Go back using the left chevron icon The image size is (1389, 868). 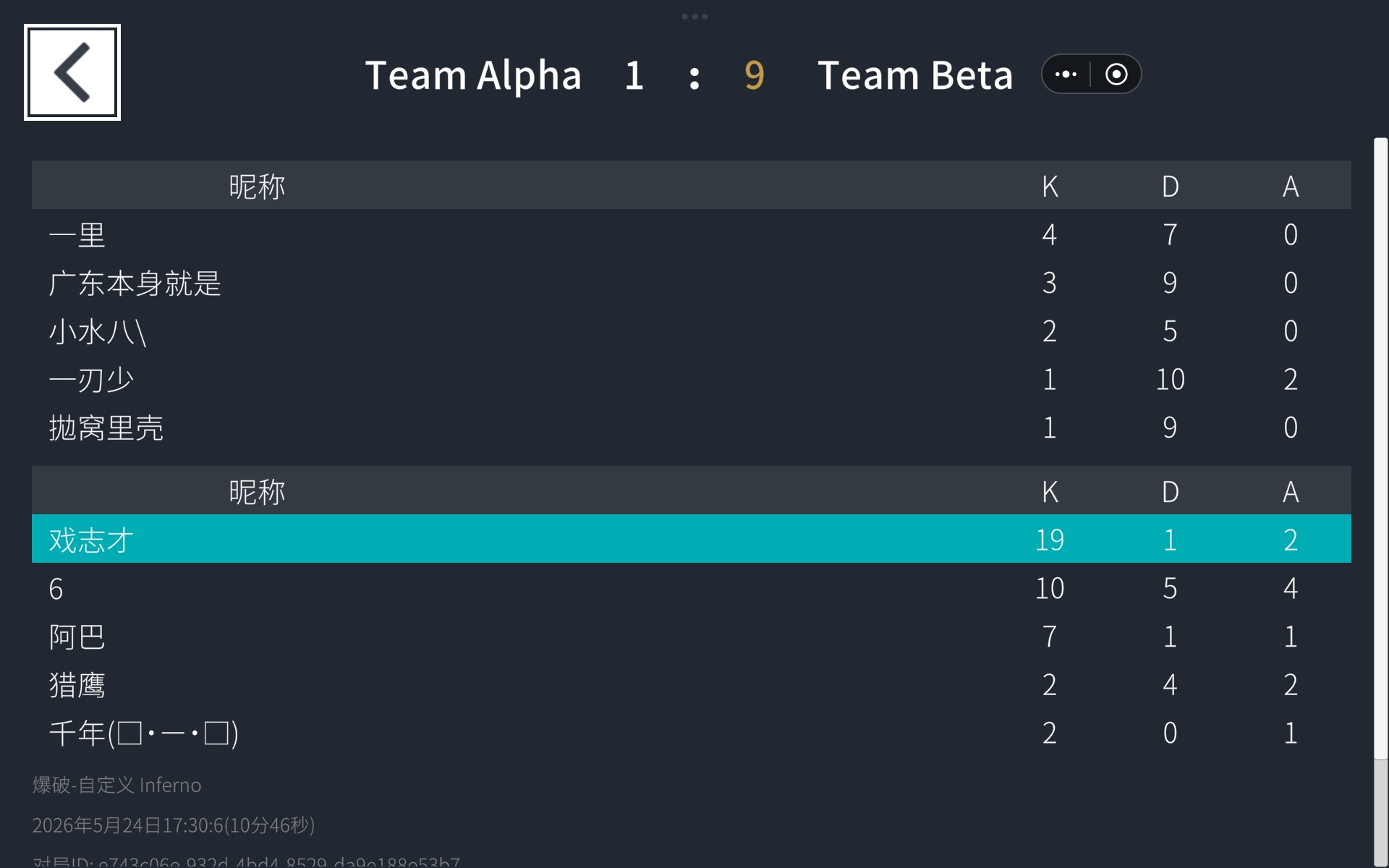(72, 72)
